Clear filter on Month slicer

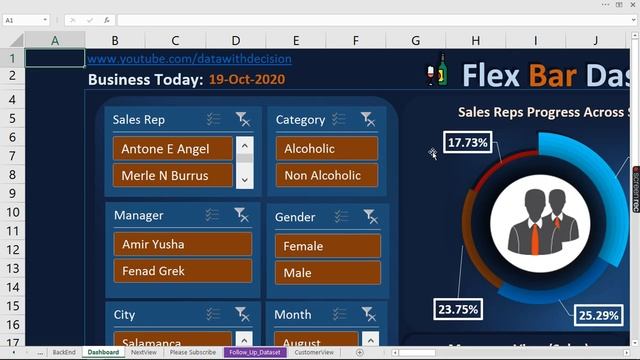pyautogui.click(x=369, y=314)
